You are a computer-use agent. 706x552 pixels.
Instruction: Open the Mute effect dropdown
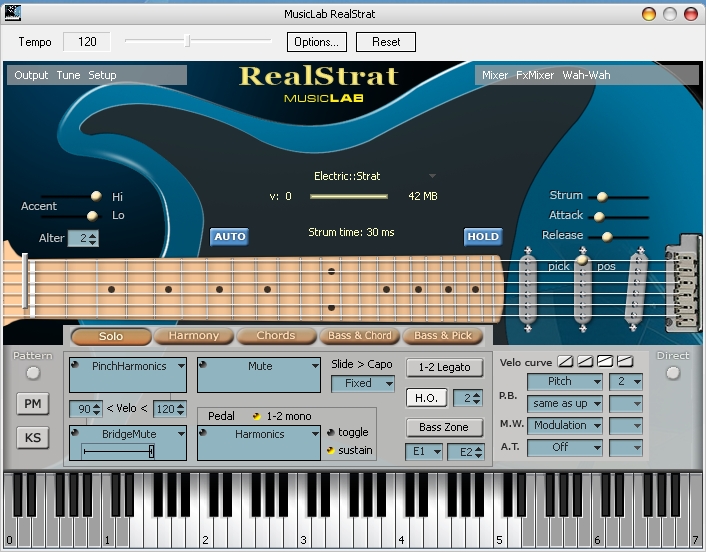315,366
